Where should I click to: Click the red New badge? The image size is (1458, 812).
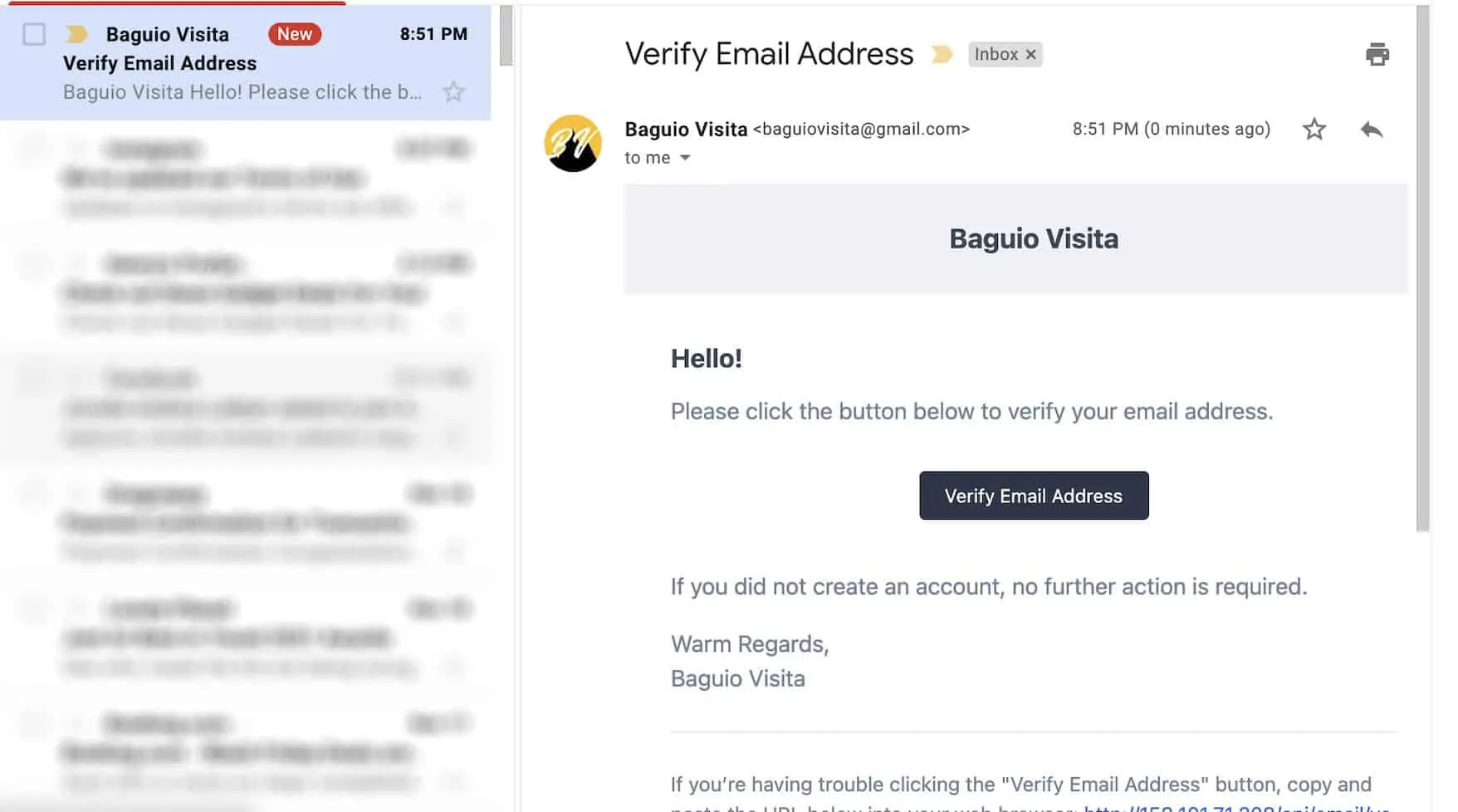coord(294,34)
